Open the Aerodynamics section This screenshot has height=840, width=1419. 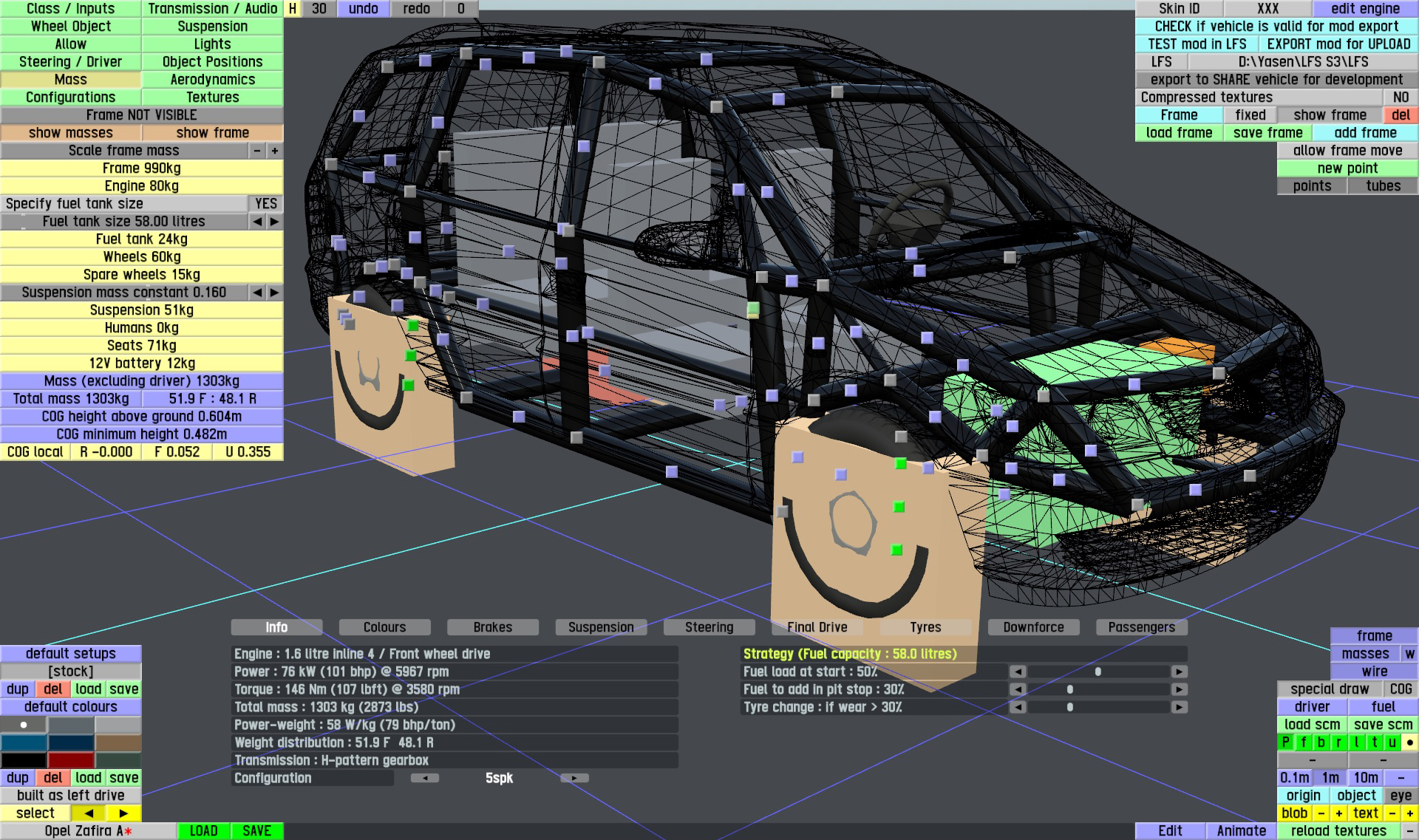[x=212, y=80]
